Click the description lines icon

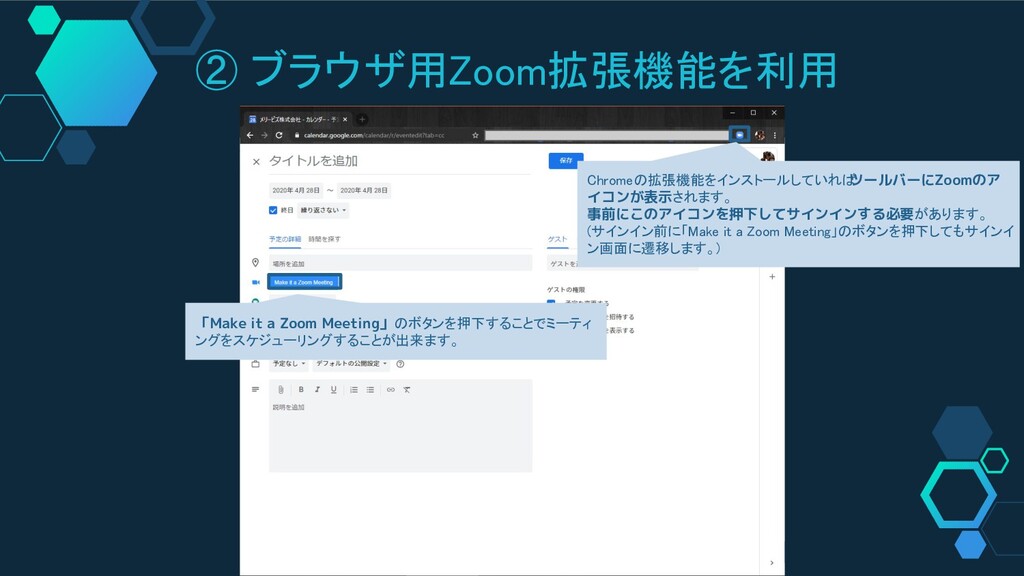point(255,389)
